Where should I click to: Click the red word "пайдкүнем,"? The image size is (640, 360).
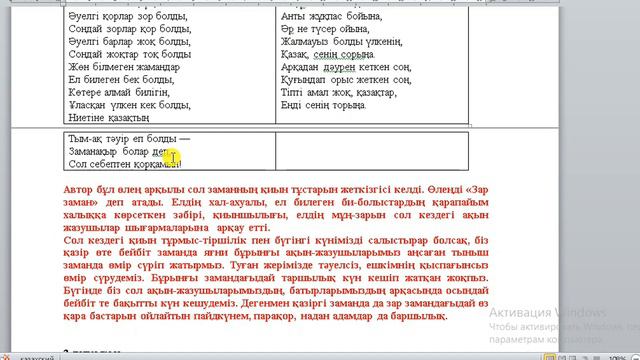[x=223, y=316]
